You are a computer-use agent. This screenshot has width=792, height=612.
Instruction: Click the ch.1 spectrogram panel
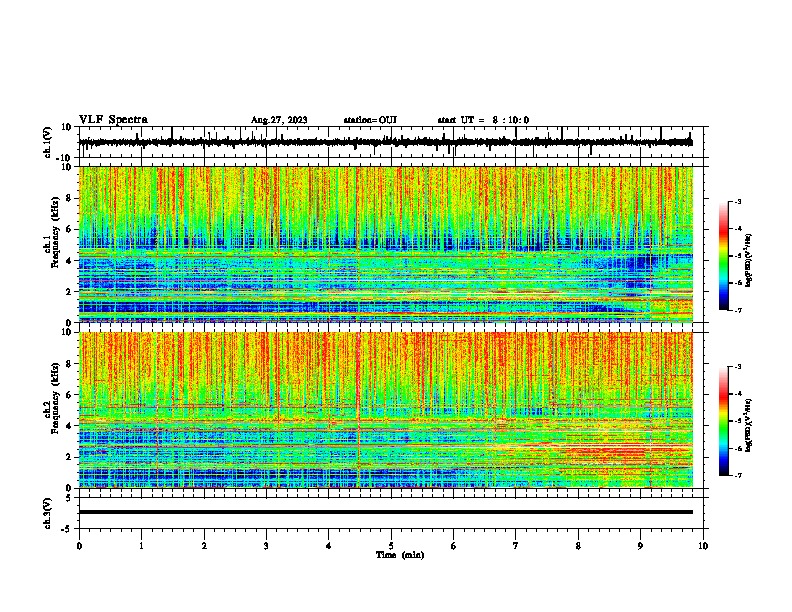click(x=386, y=244)
